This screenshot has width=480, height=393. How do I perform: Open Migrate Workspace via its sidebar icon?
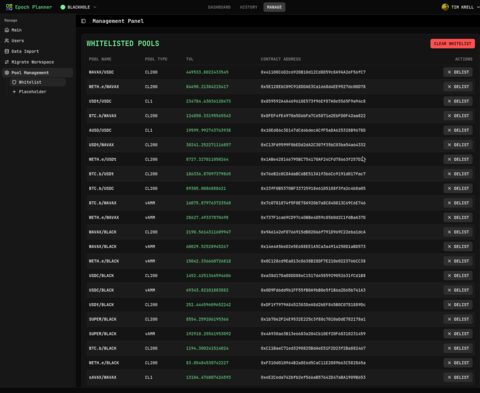[x=7, y=62]
